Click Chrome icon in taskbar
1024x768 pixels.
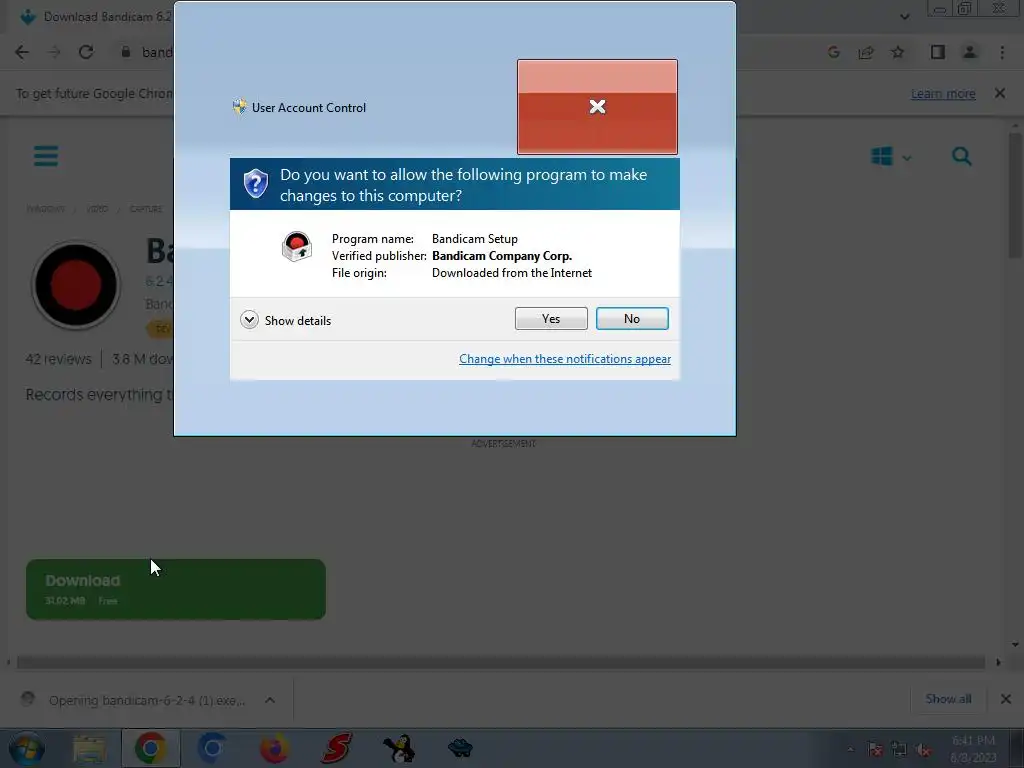coord(150,748)
